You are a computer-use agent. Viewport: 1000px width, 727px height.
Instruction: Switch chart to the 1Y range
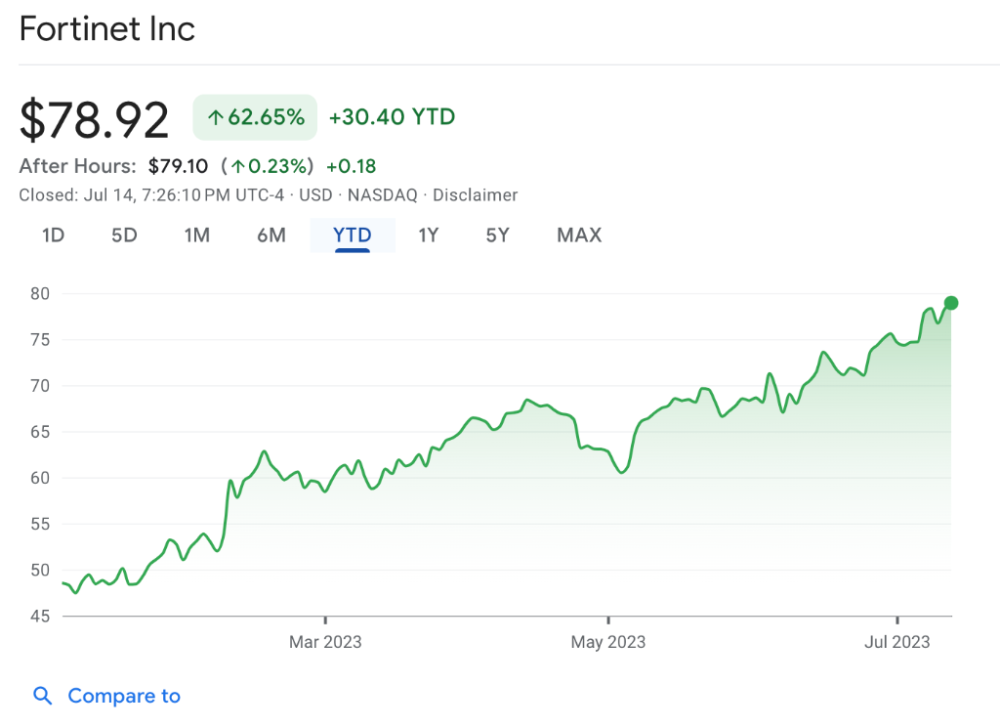(x=428, y=236)
